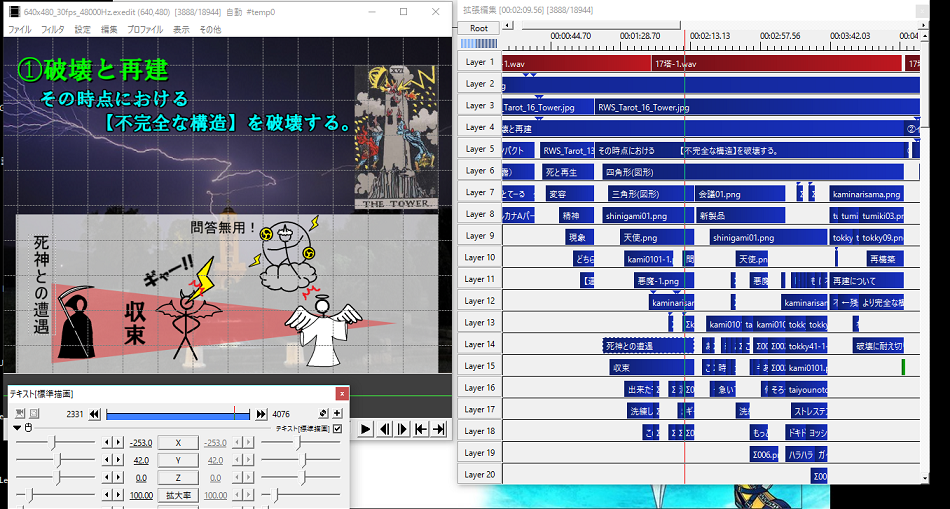
Task: Jump to object end frame 4076
Action: [x=261, y=414]
